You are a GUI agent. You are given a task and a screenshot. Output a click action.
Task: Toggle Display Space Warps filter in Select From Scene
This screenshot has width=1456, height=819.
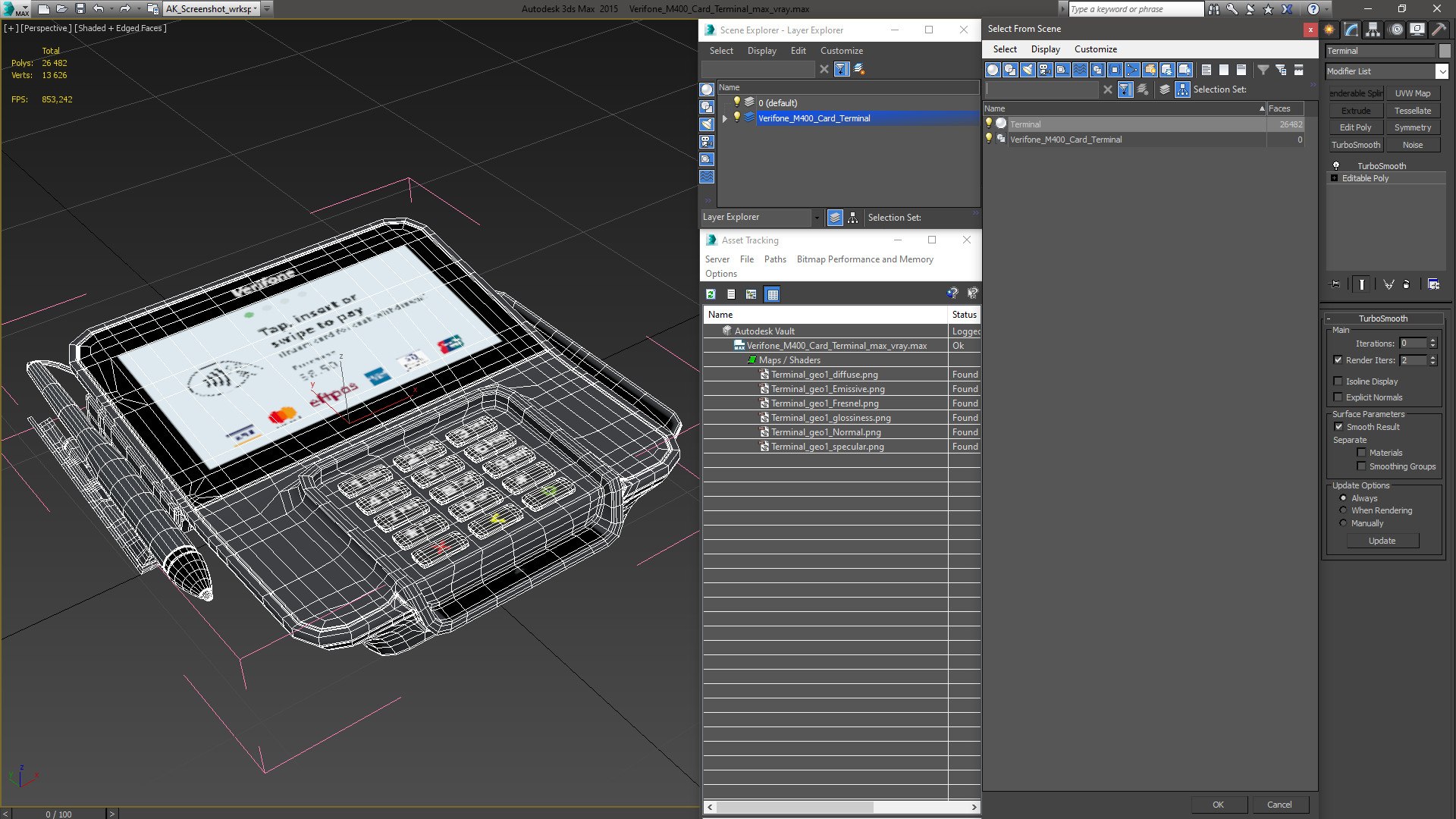pos(1080,70)
